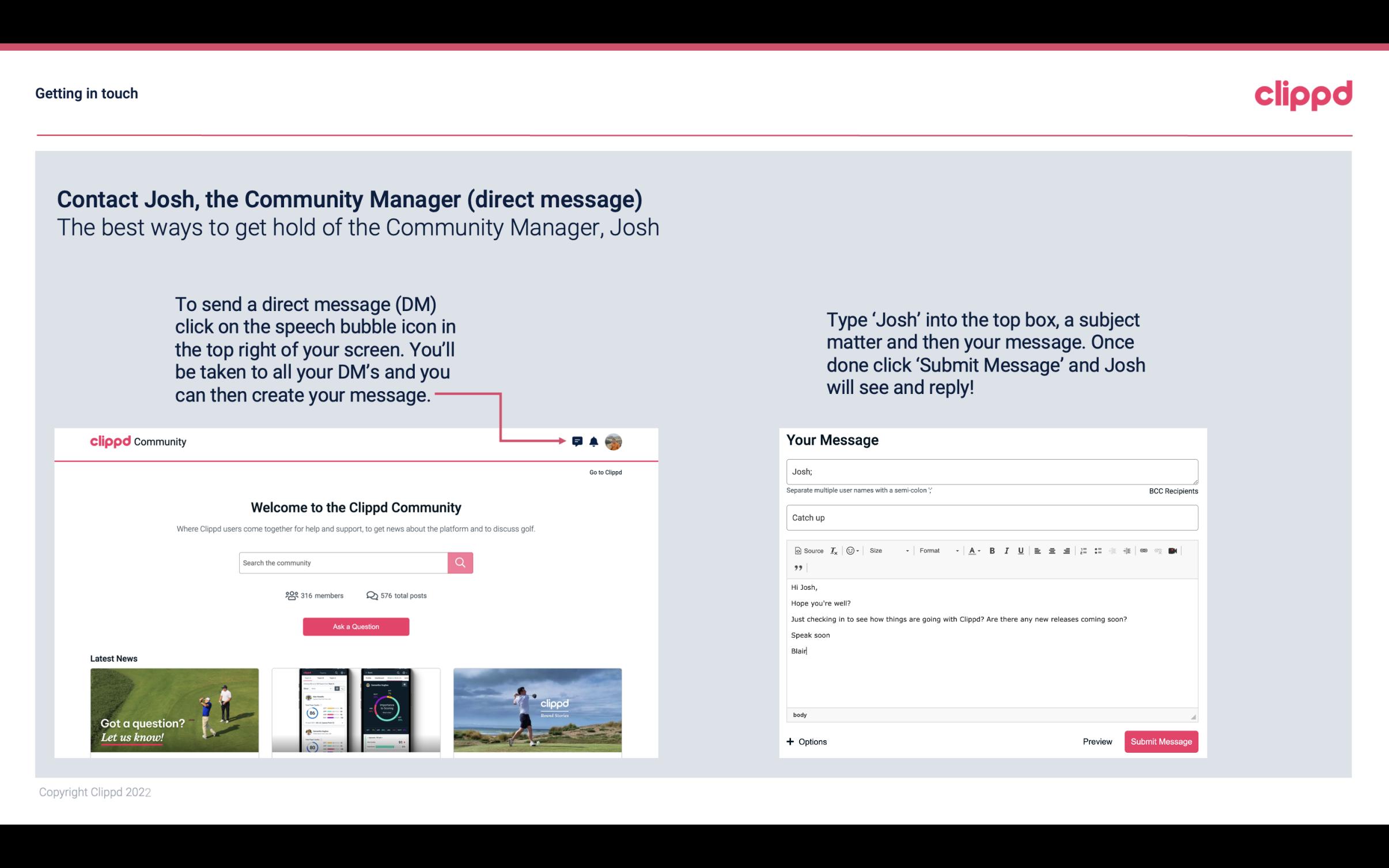
Task: Click the Preview button
Action: click(1097, 741)
